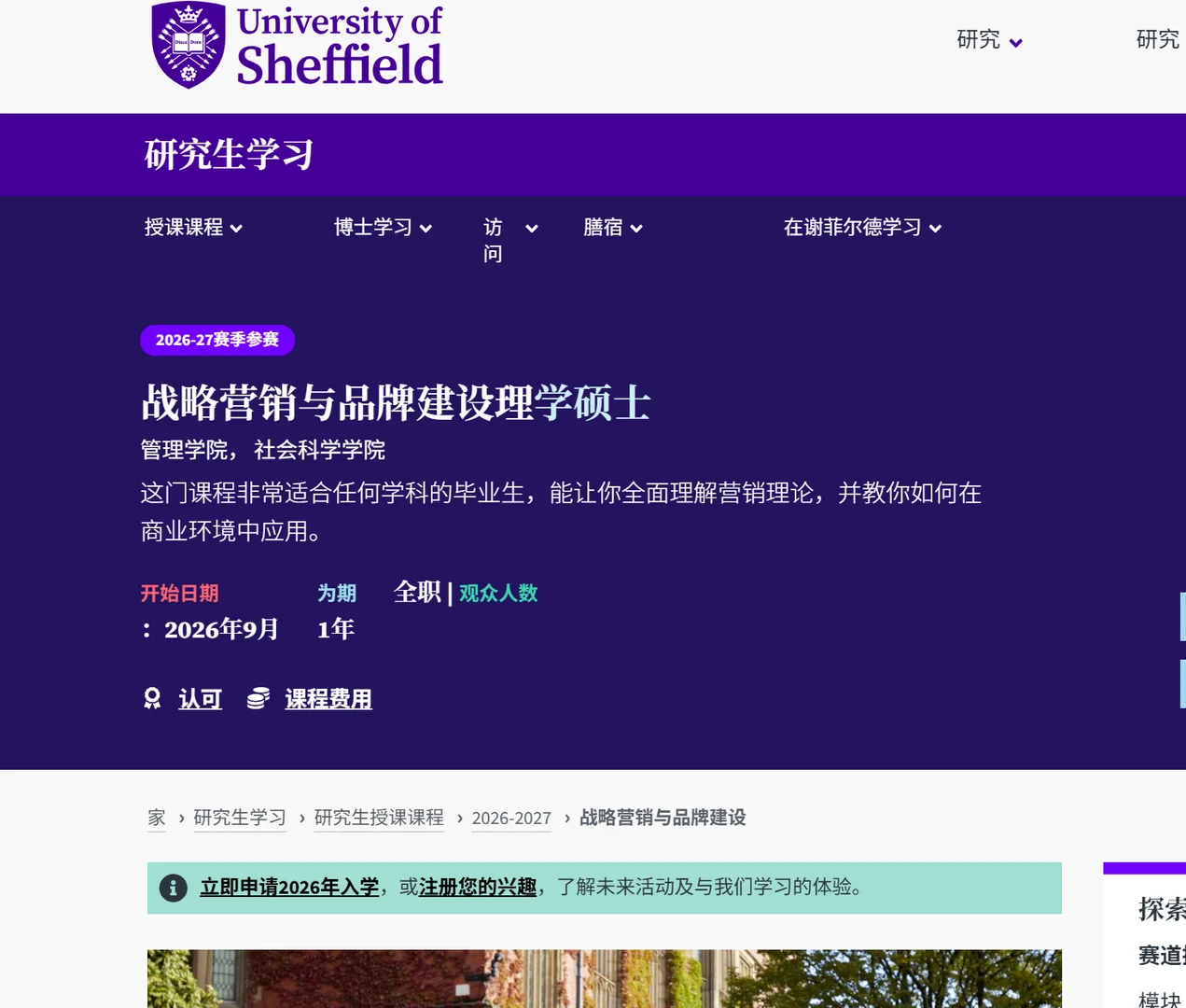Open the partially visible 研究 header item at right edge
The image size is (1186, 1008).
point(1158,39)
